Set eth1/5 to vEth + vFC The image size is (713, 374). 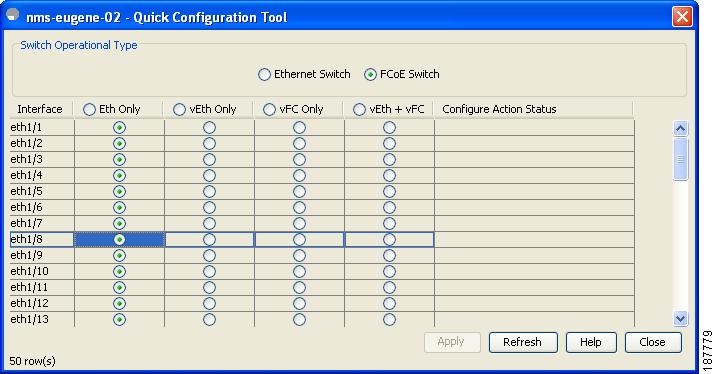click(389, 191)
